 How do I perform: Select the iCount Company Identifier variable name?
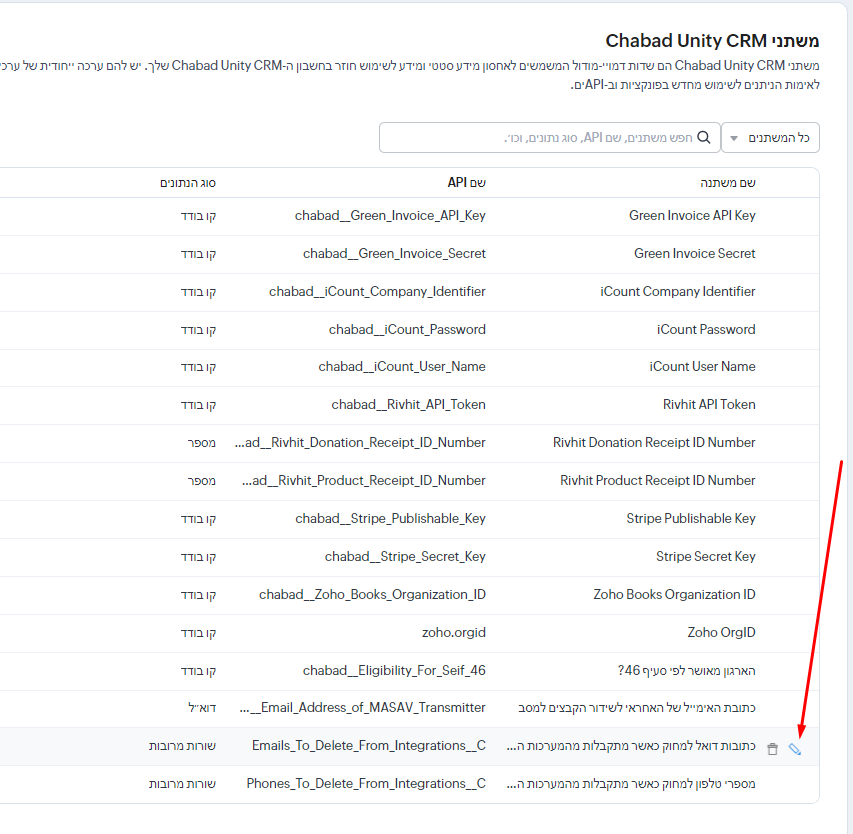point(678,292)
